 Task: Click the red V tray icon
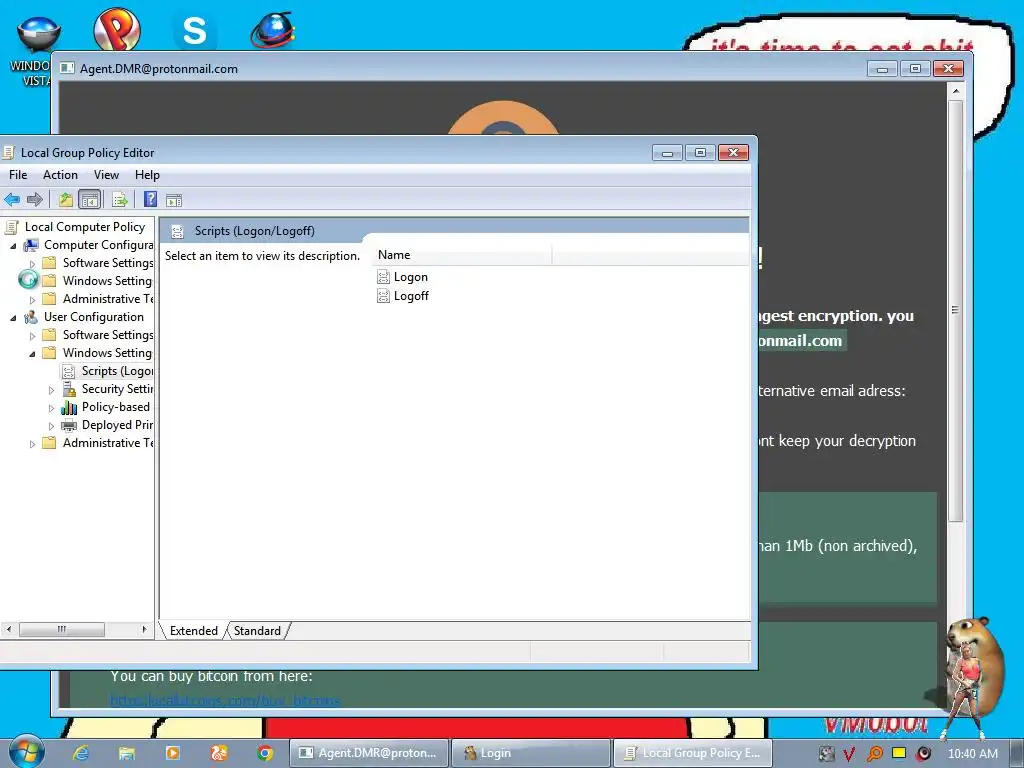pyautogui.click(x=849, y=754)
